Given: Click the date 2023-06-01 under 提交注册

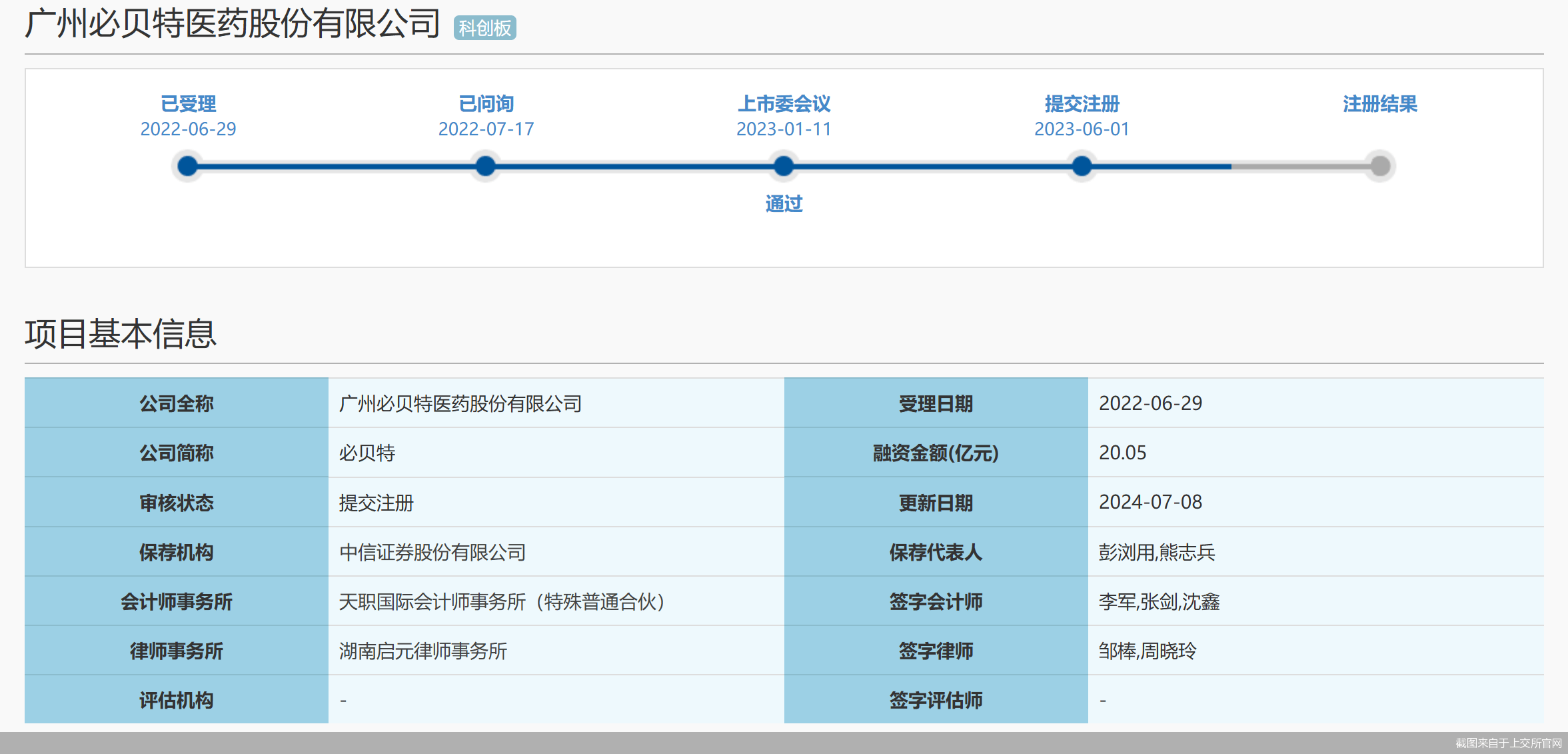Looking at the screenshot, I should click(1082, 129).
